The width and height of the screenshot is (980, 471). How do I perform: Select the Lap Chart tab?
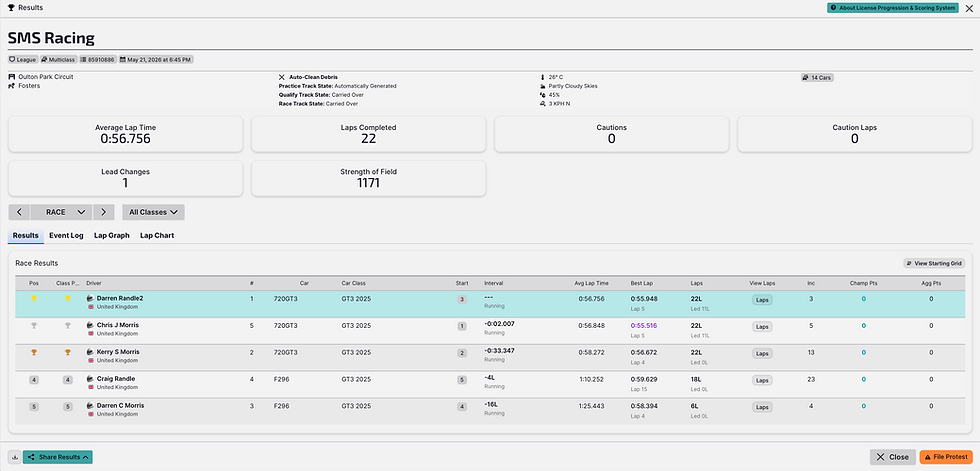[157, 236]
